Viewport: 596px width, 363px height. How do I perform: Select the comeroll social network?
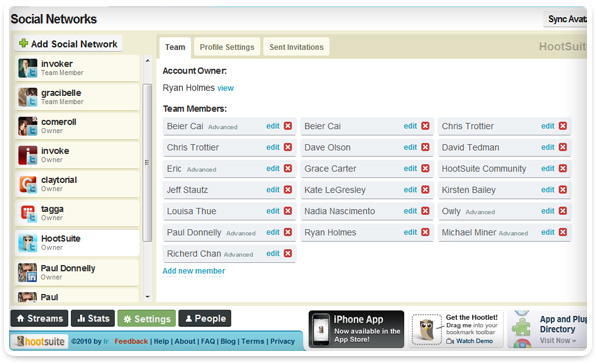[x=77, y=126]
